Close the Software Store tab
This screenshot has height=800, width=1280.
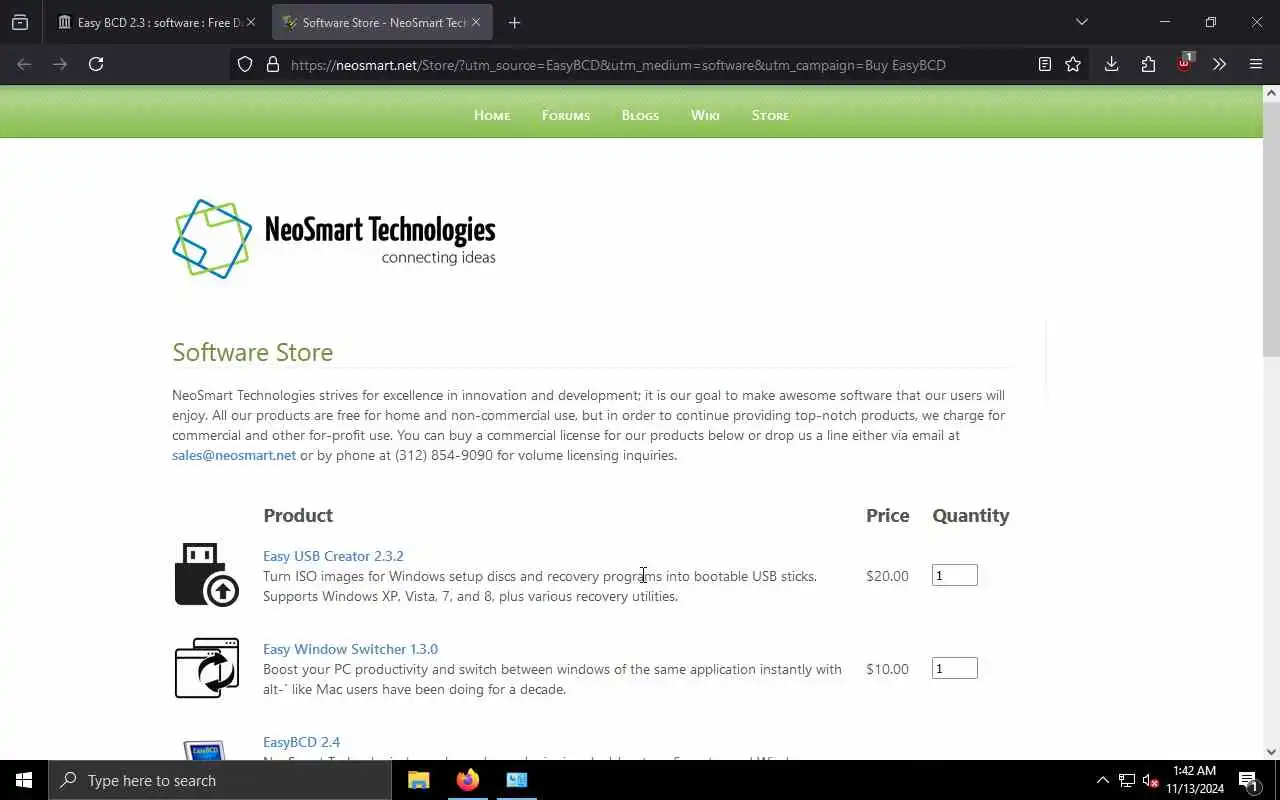click(x=476, y=22)
